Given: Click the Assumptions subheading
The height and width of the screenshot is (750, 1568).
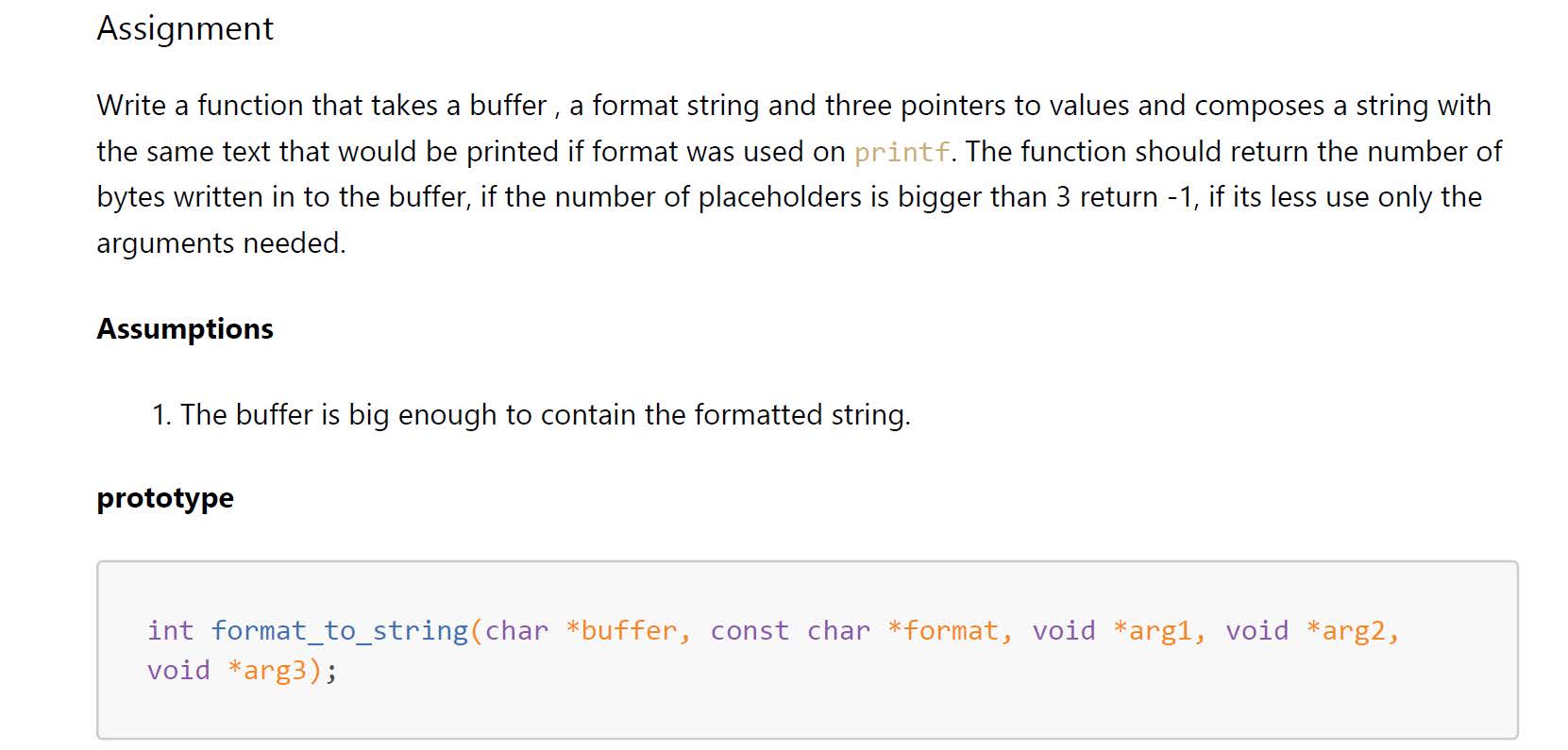Looking at the screenshot, I should click(x=185, y=328).
